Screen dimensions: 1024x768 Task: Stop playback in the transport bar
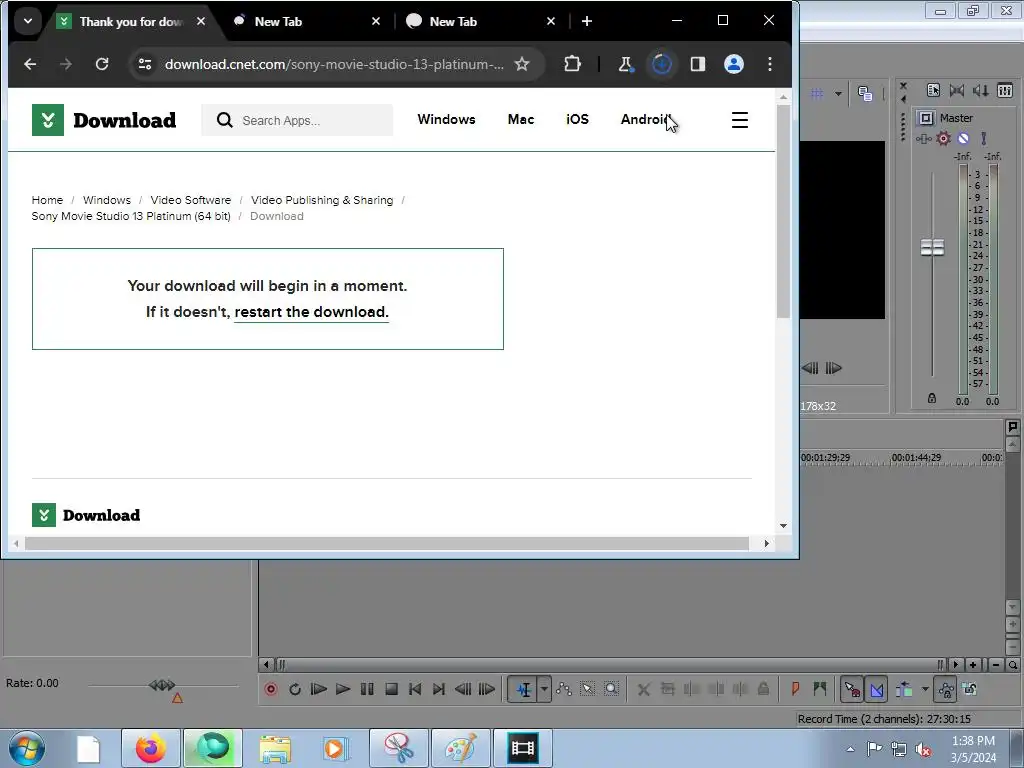pyautogui.click(x=391, y=689)
